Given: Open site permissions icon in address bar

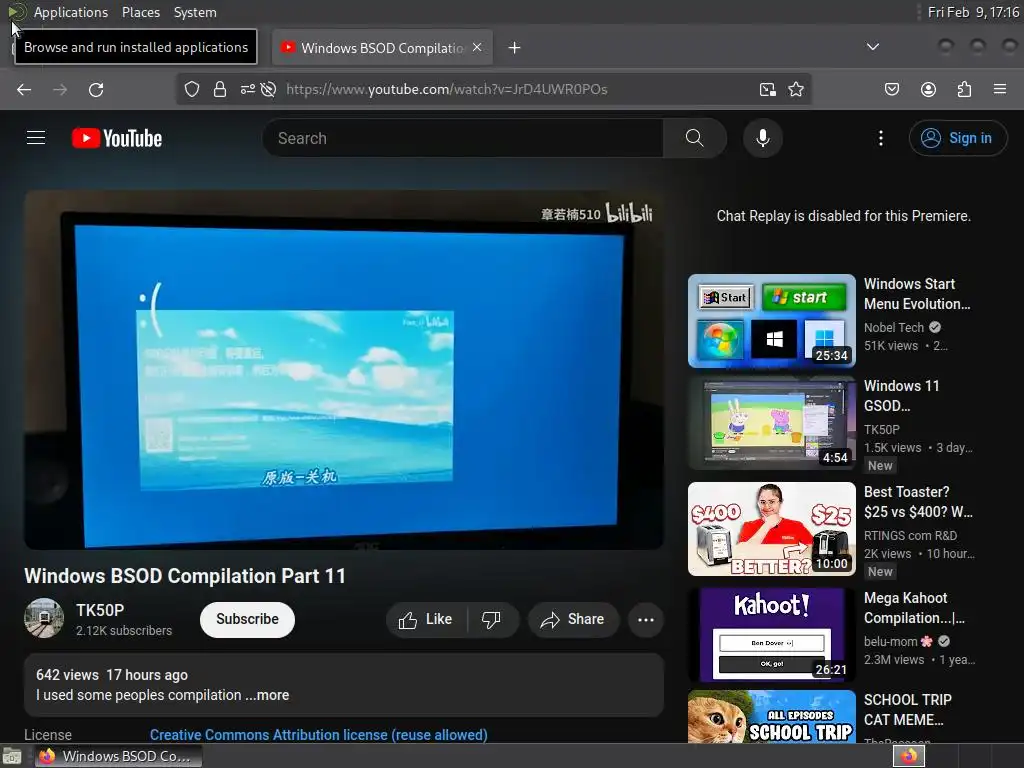Looking at the screenshot, I should click(248, 89).
